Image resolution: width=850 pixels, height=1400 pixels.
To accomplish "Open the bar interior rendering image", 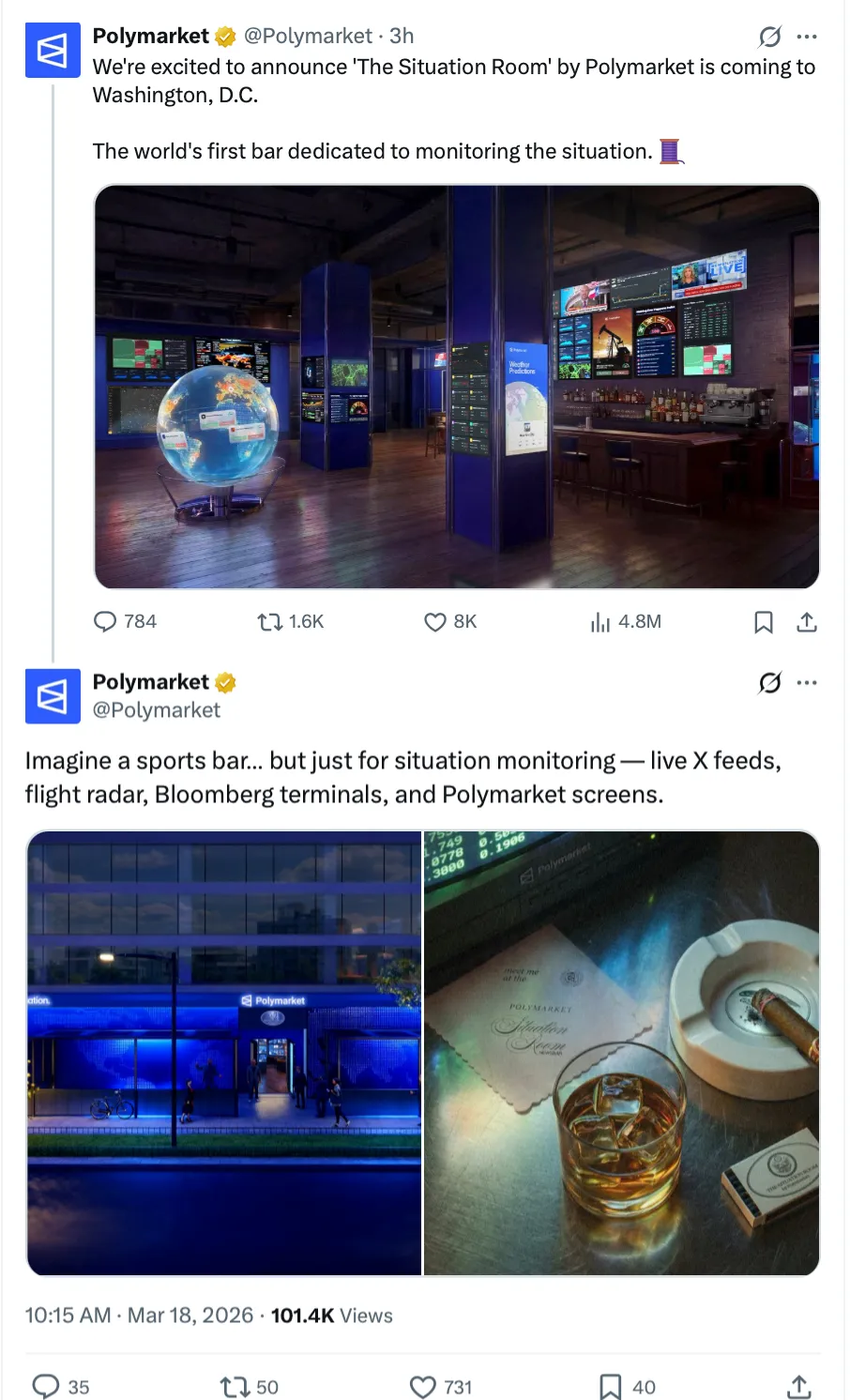I will coord(457,387).
